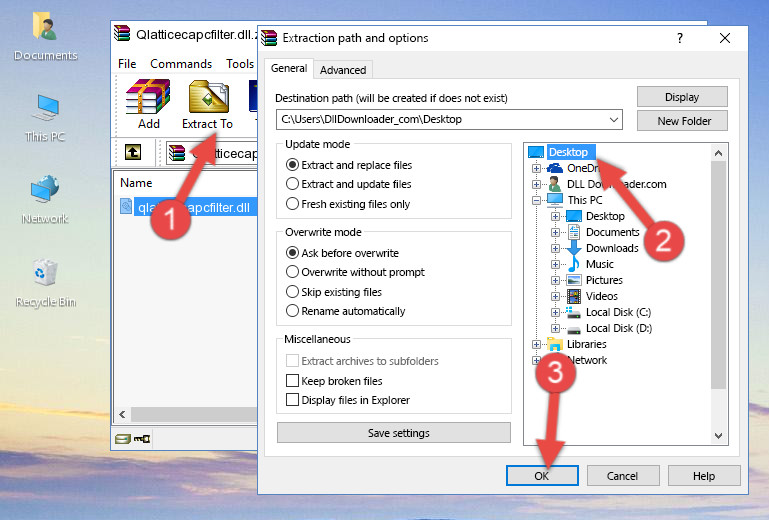
Task: Open the destination path dropdown arrow
Action: click(614, 120)
